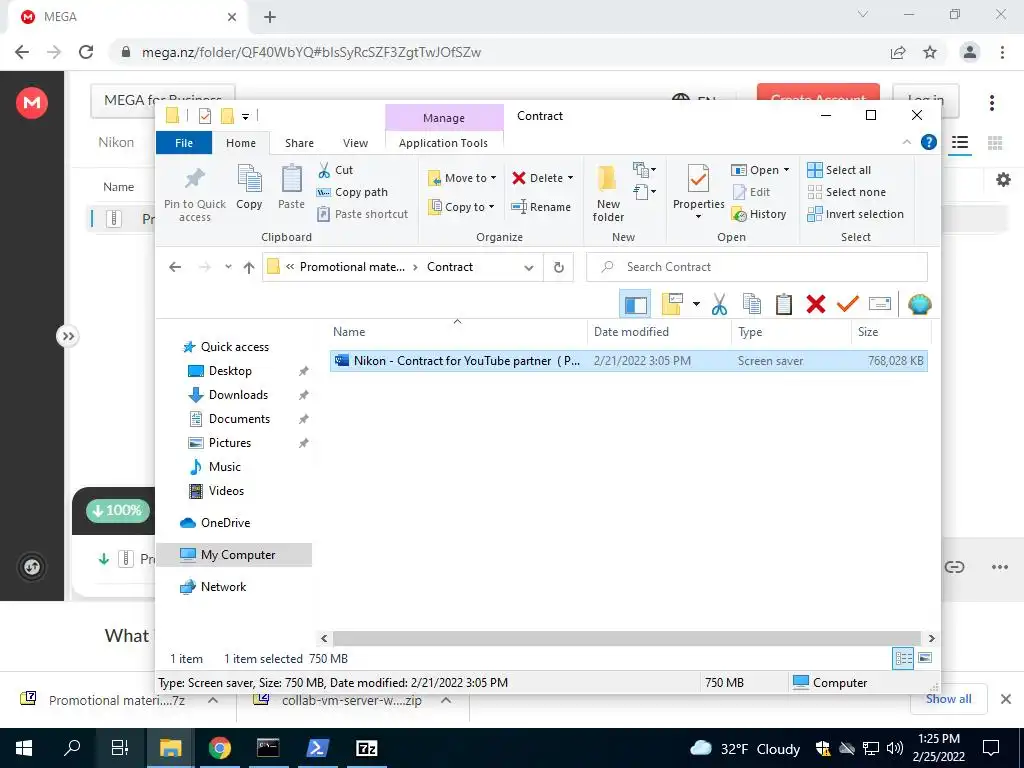Open the Move to dropdown
The image size is (1024, 768).
(462, 178)
